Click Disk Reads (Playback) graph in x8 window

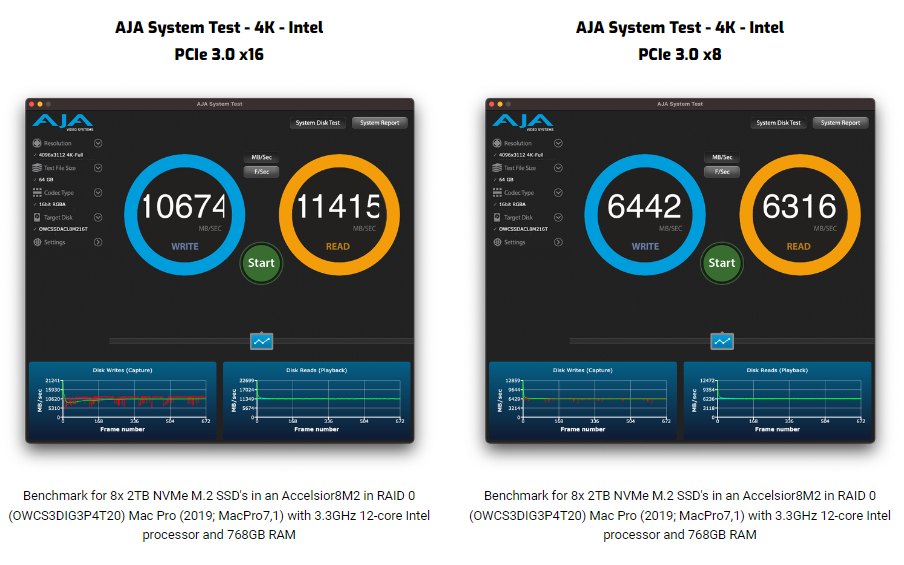click(x=777, y=401)
